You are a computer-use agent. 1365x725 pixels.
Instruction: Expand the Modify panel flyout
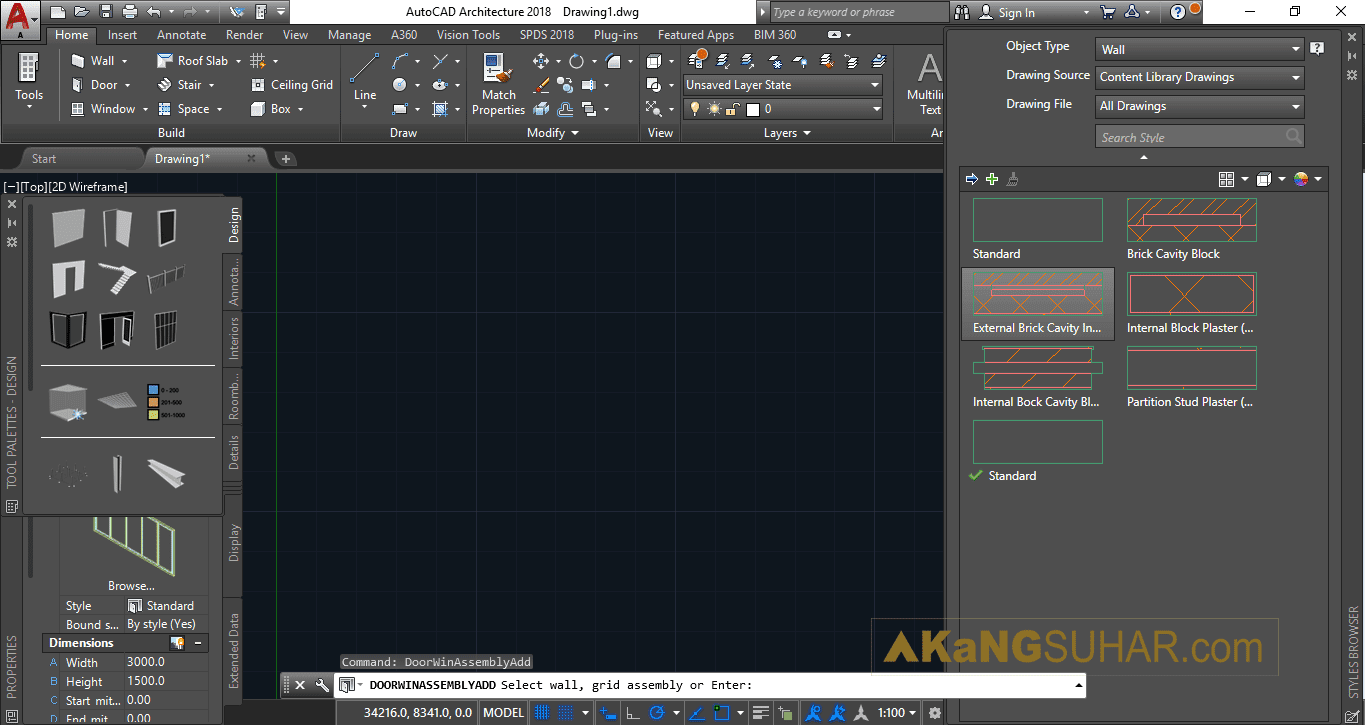click(553, 132)
